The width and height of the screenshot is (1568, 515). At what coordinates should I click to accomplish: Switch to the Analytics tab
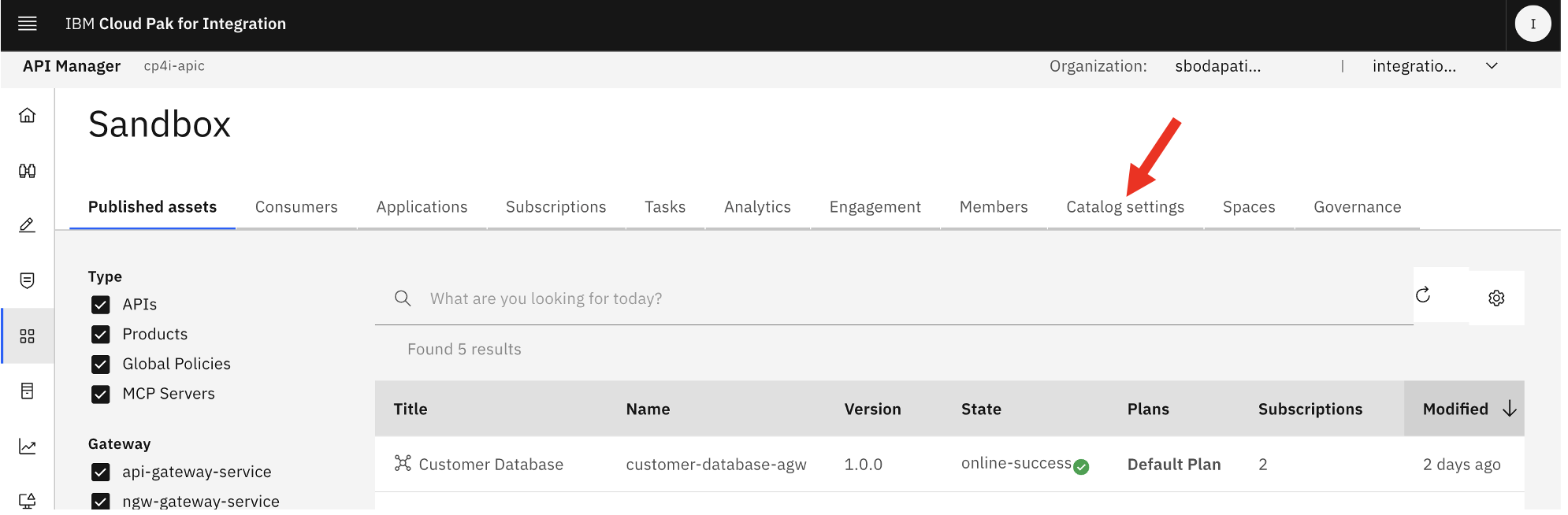757,207
